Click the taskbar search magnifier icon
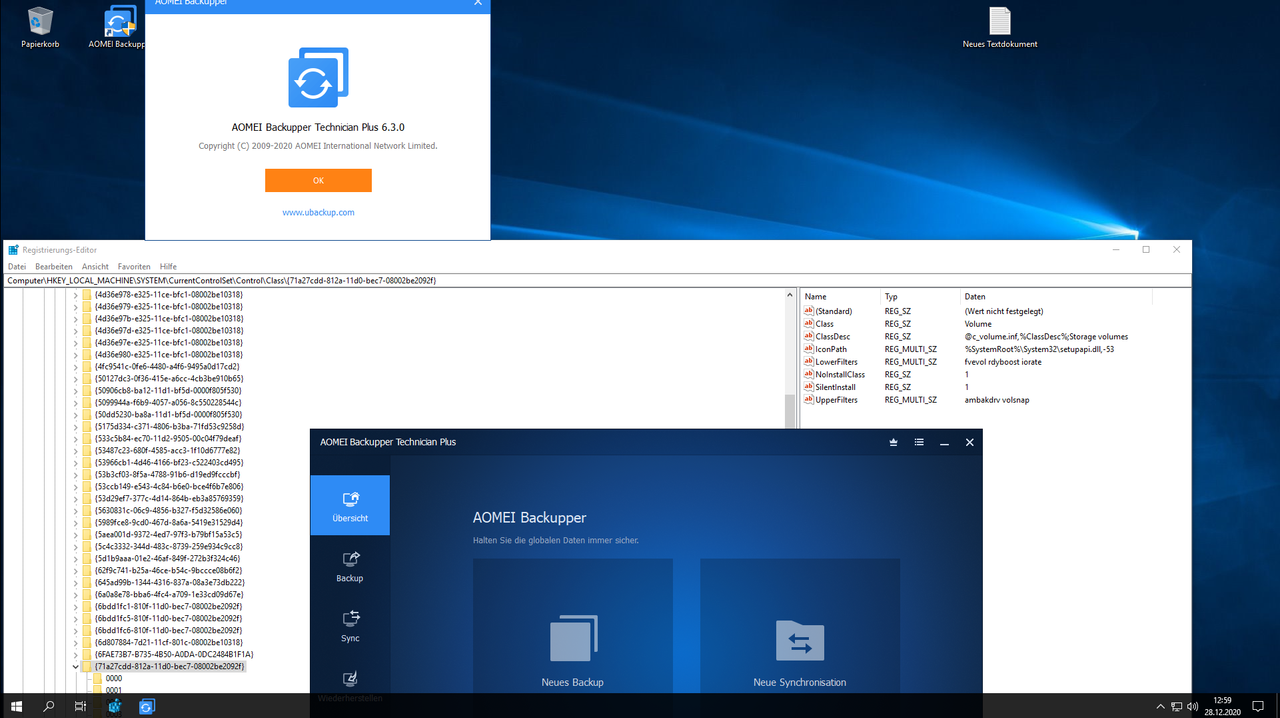 pos(49,706)
